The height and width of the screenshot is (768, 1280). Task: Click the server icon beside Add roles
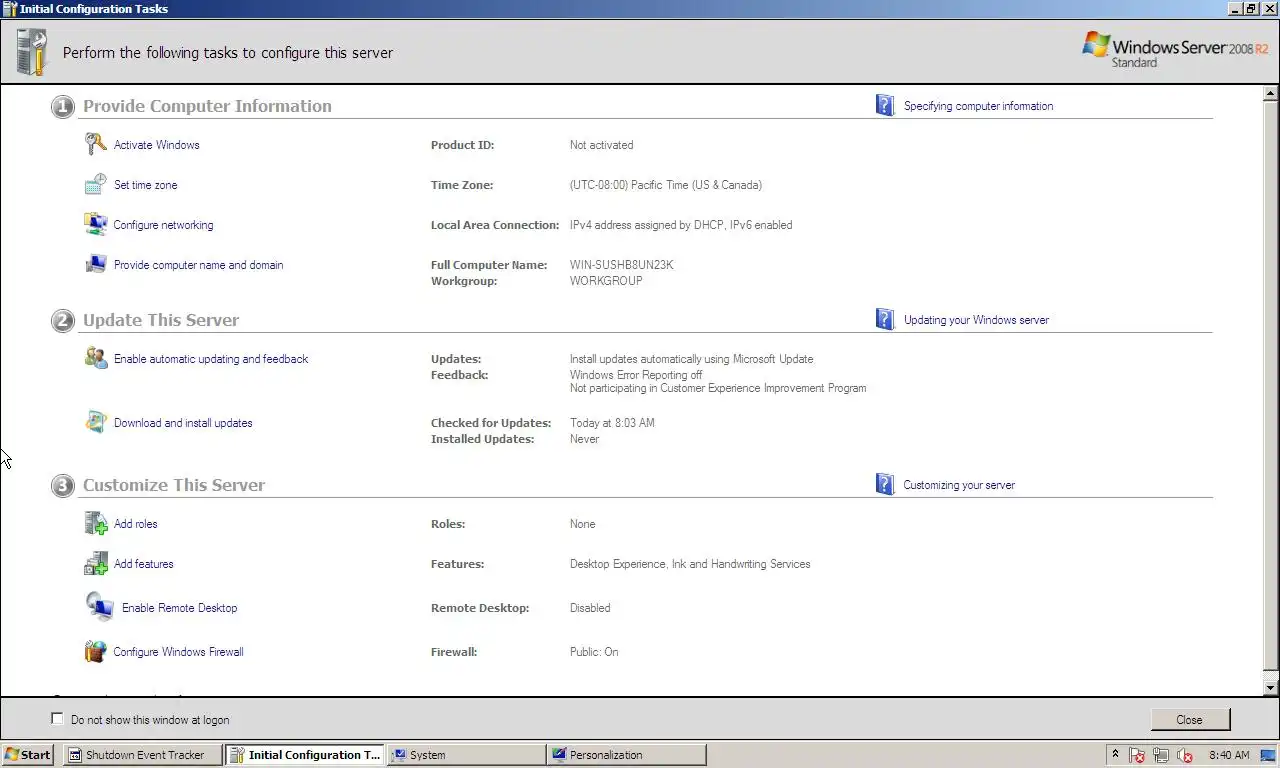point(96,523)
